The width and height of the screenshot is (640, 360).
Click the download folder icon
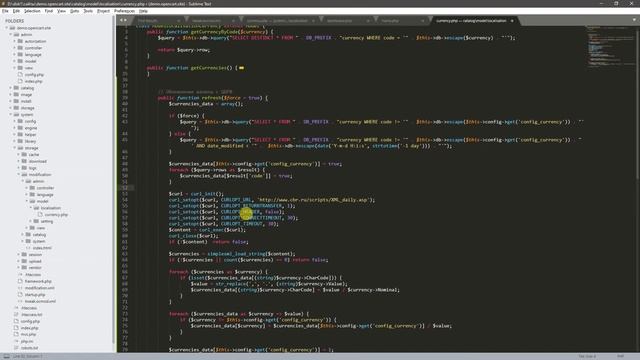pyautogui.click(x=24, y=161)
